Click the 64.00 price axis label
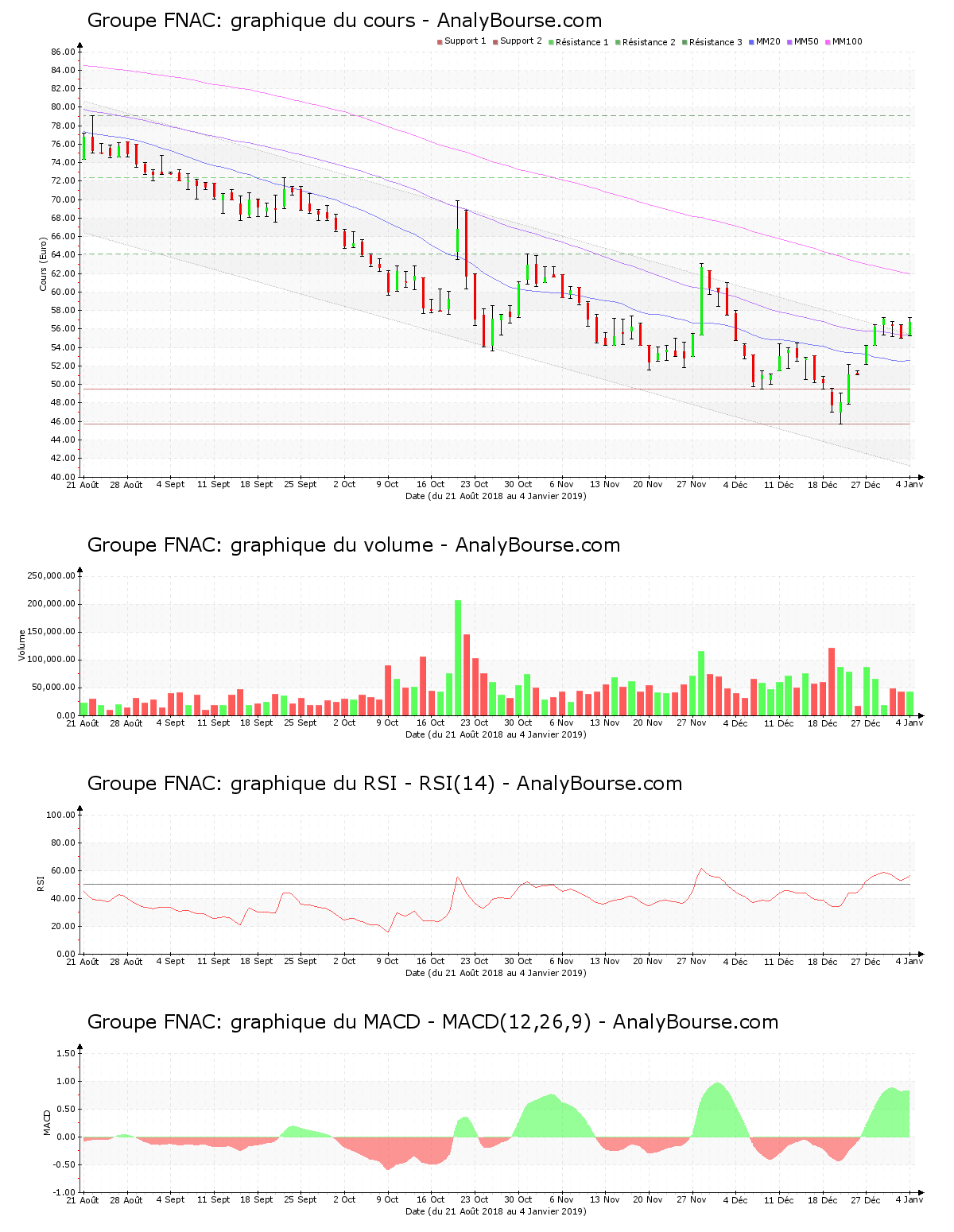This screenshot has width=954, height=1232. [63, 255]
